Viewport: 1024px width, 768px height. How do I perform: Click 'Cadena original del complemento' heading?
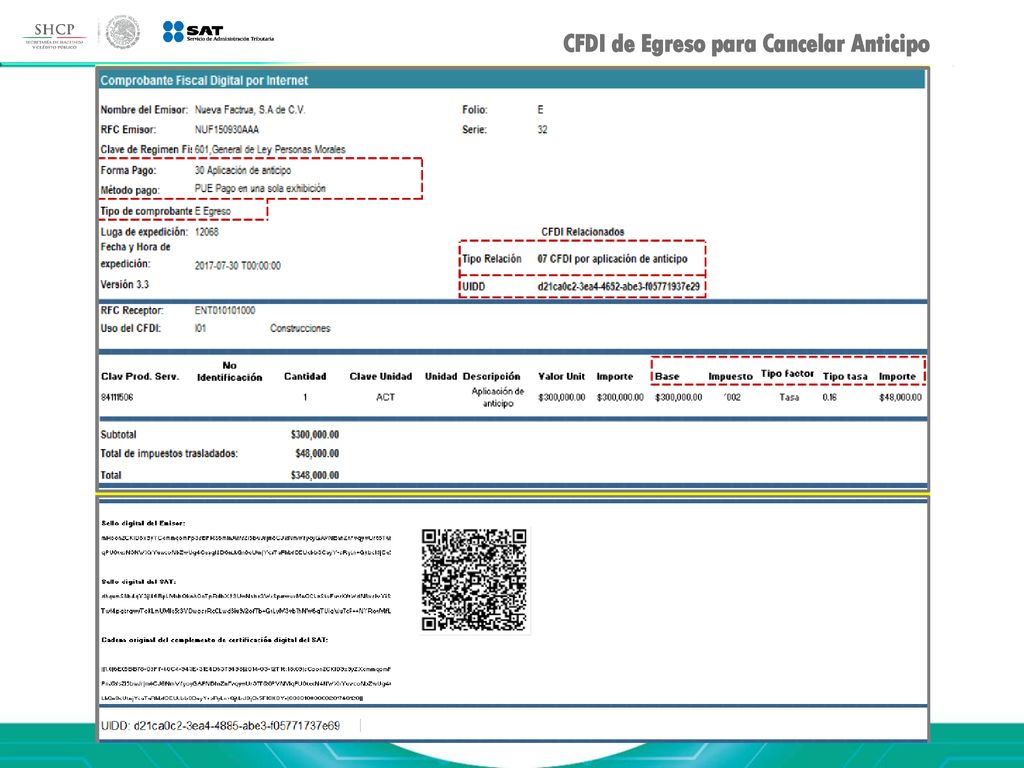click(215, 640)
